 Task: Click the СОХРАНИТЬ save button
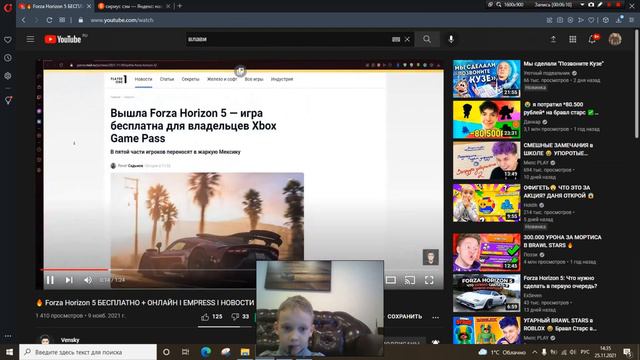click(404, 316)
